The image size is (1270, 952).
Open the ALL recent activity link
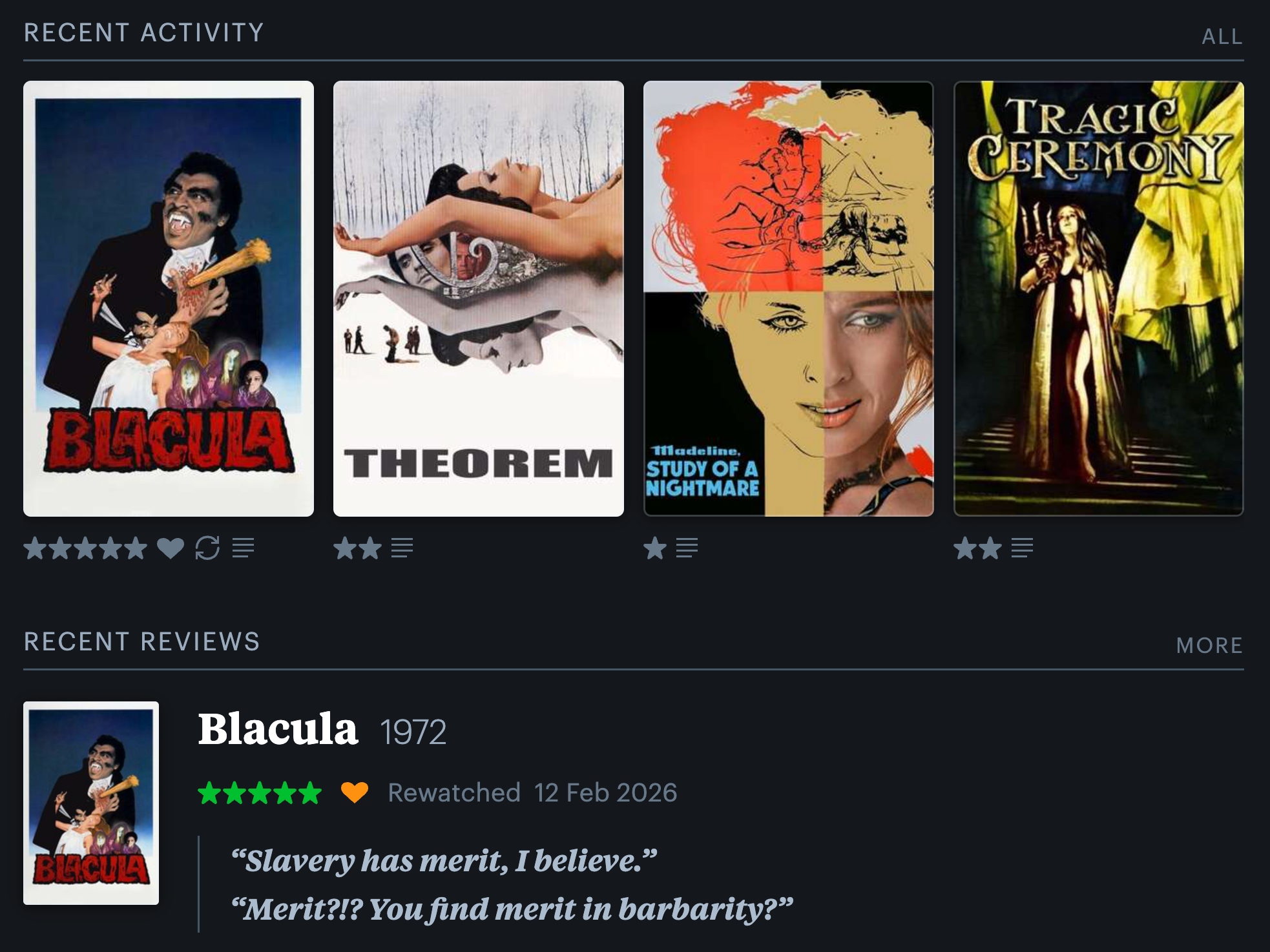1222,37
